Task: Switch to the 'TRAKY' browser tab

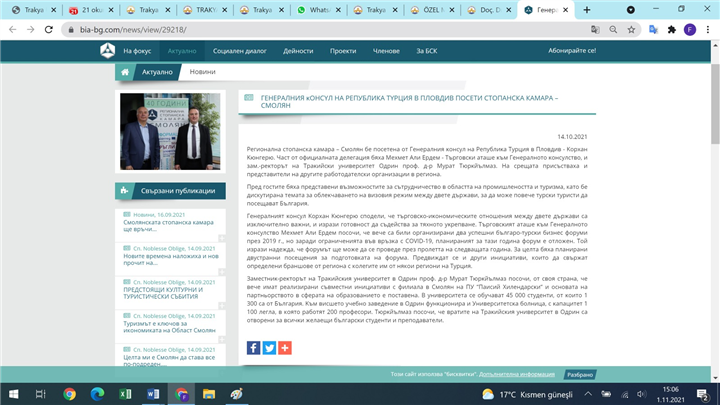Action: tap(204, 10)
